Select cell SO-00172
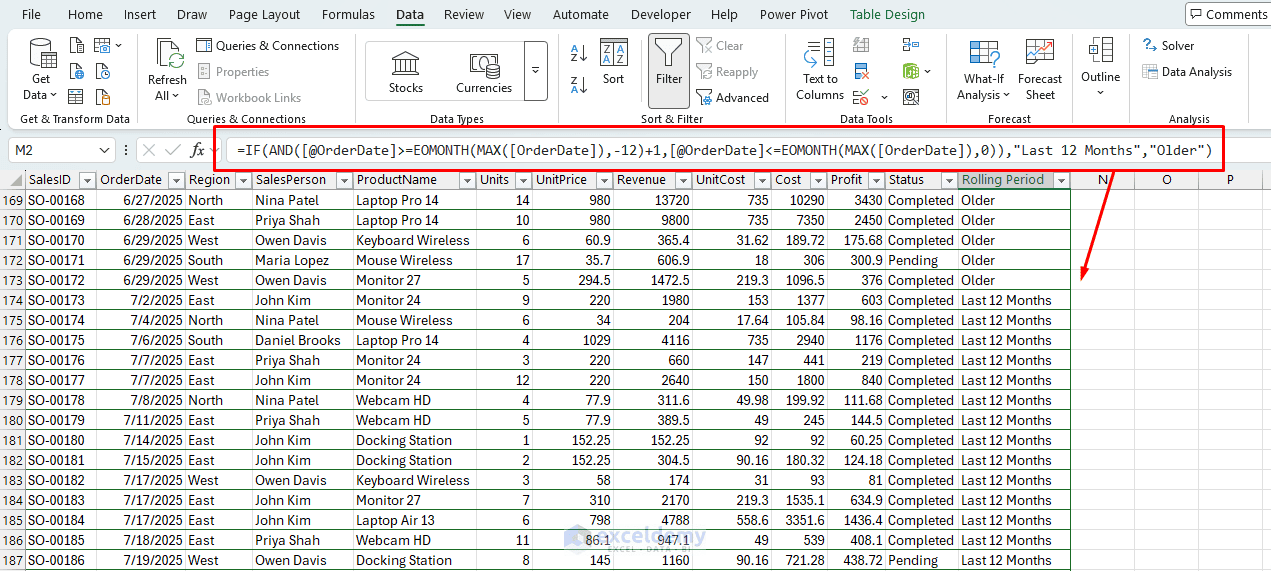This screenshot has width=1271, height=571. [x=61, y=280]
